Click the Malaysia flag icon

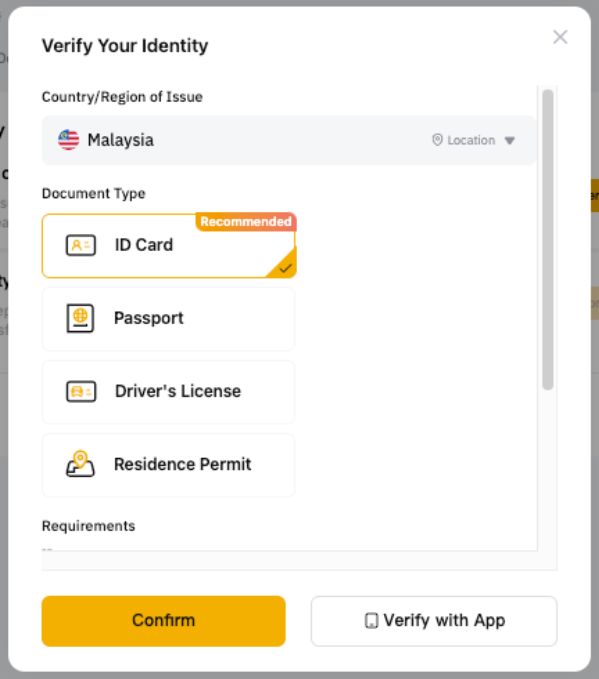click(x=68, y=140)
